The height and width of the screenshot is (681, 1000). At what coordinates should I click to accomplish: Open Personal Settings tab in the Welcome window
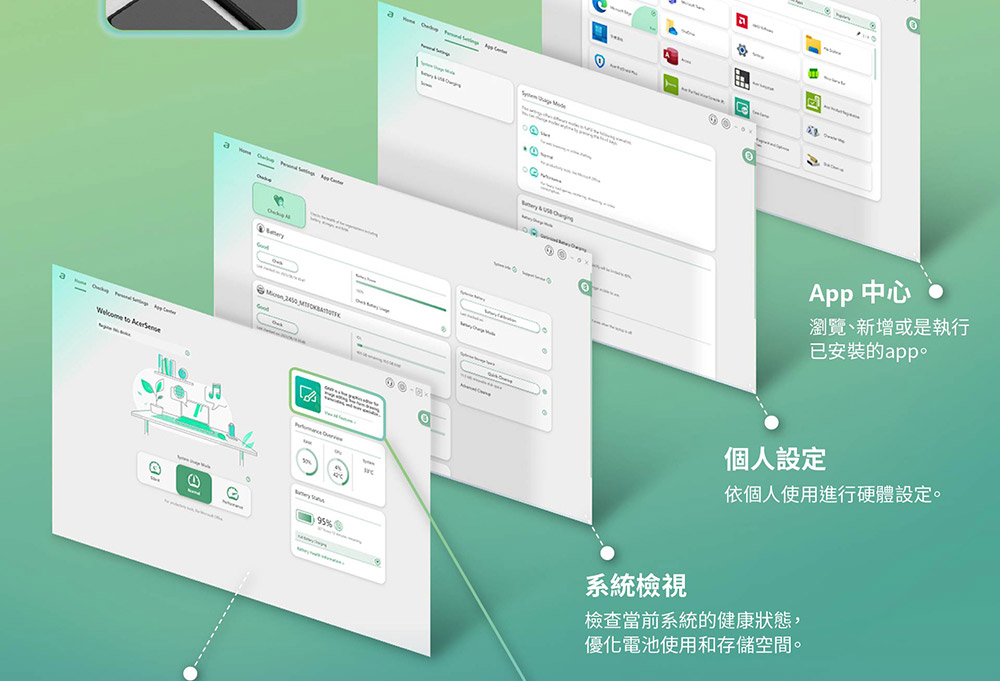coord(131,298)
